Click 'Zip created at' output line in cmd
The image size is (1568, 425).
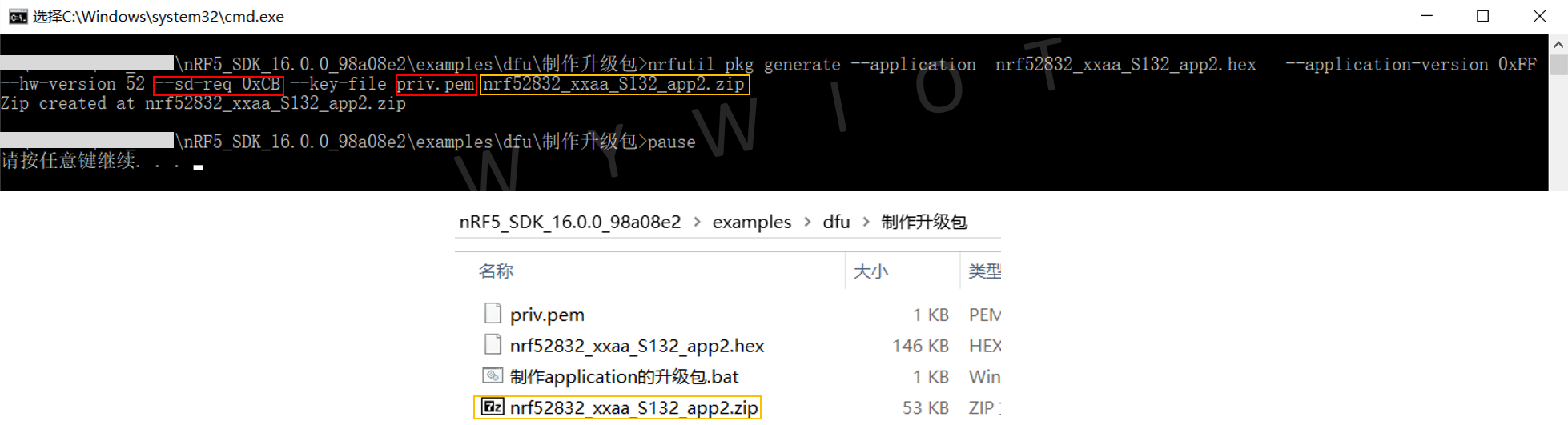coord(203,104)
